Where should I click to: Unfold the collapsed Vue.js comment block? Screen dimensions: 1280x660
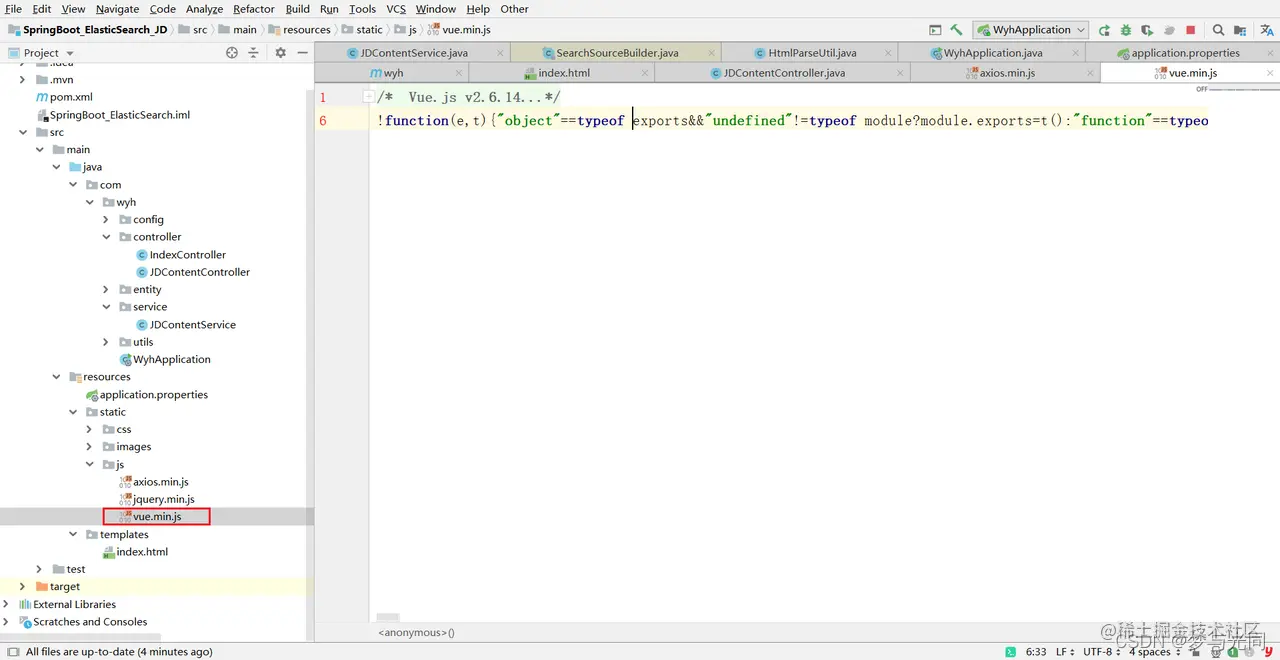tap(368, 97)
